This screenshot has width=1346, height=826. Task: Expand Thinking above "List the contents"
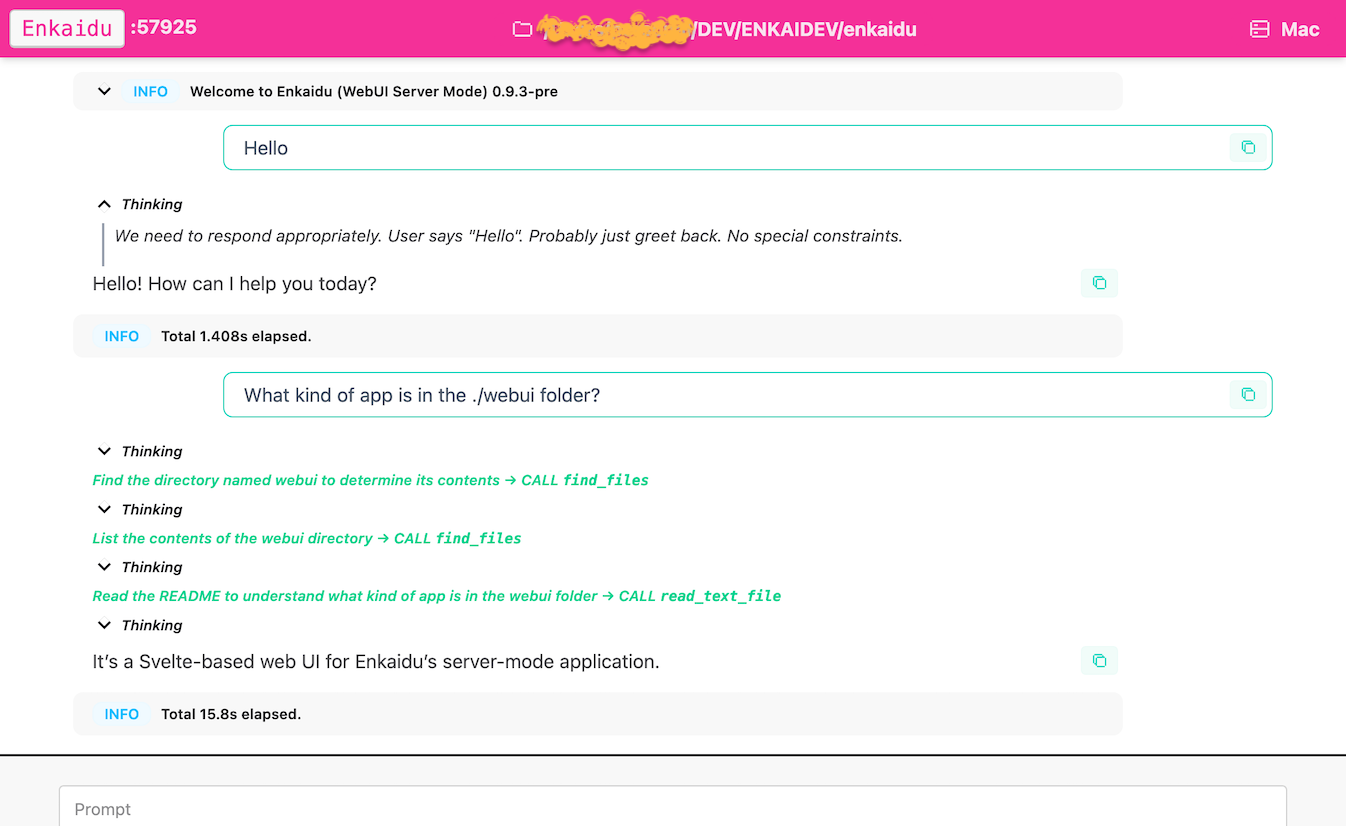[104, 509]
